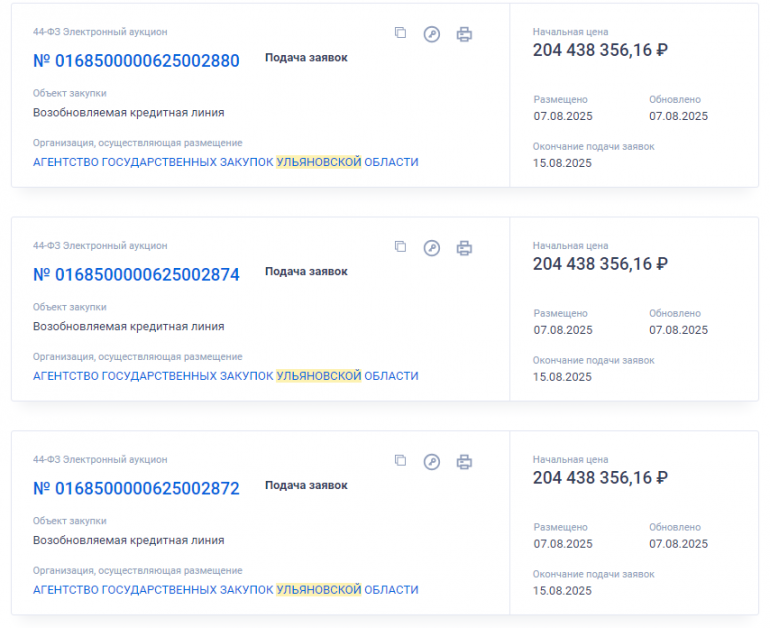
Task: Print the first auction card ending in 2880
Action: 464,34
